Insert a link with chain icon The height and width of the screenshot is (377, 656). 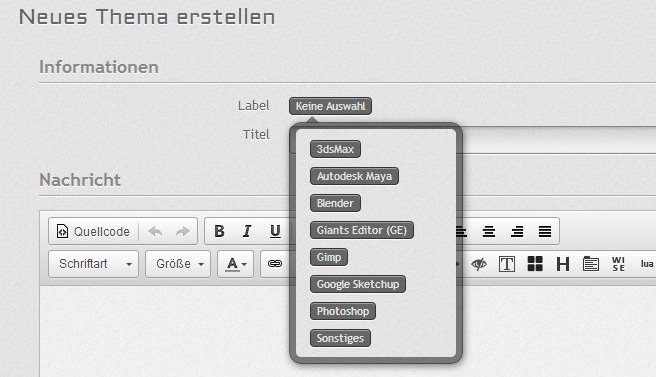[275, 264]
